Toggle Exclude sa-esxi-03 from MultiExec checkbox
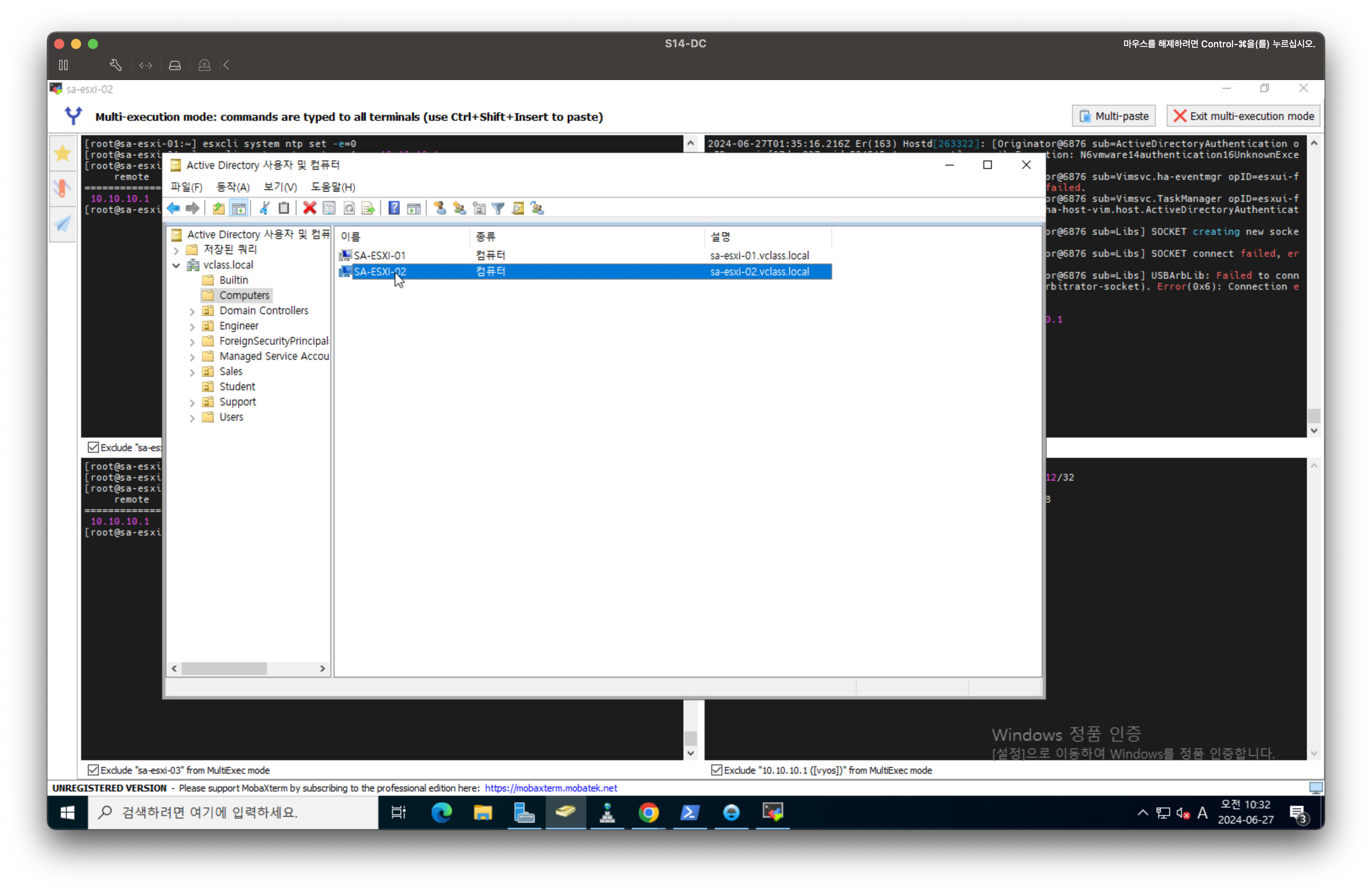This screenshot has width=1372, height=892. [x=93, y=770]
